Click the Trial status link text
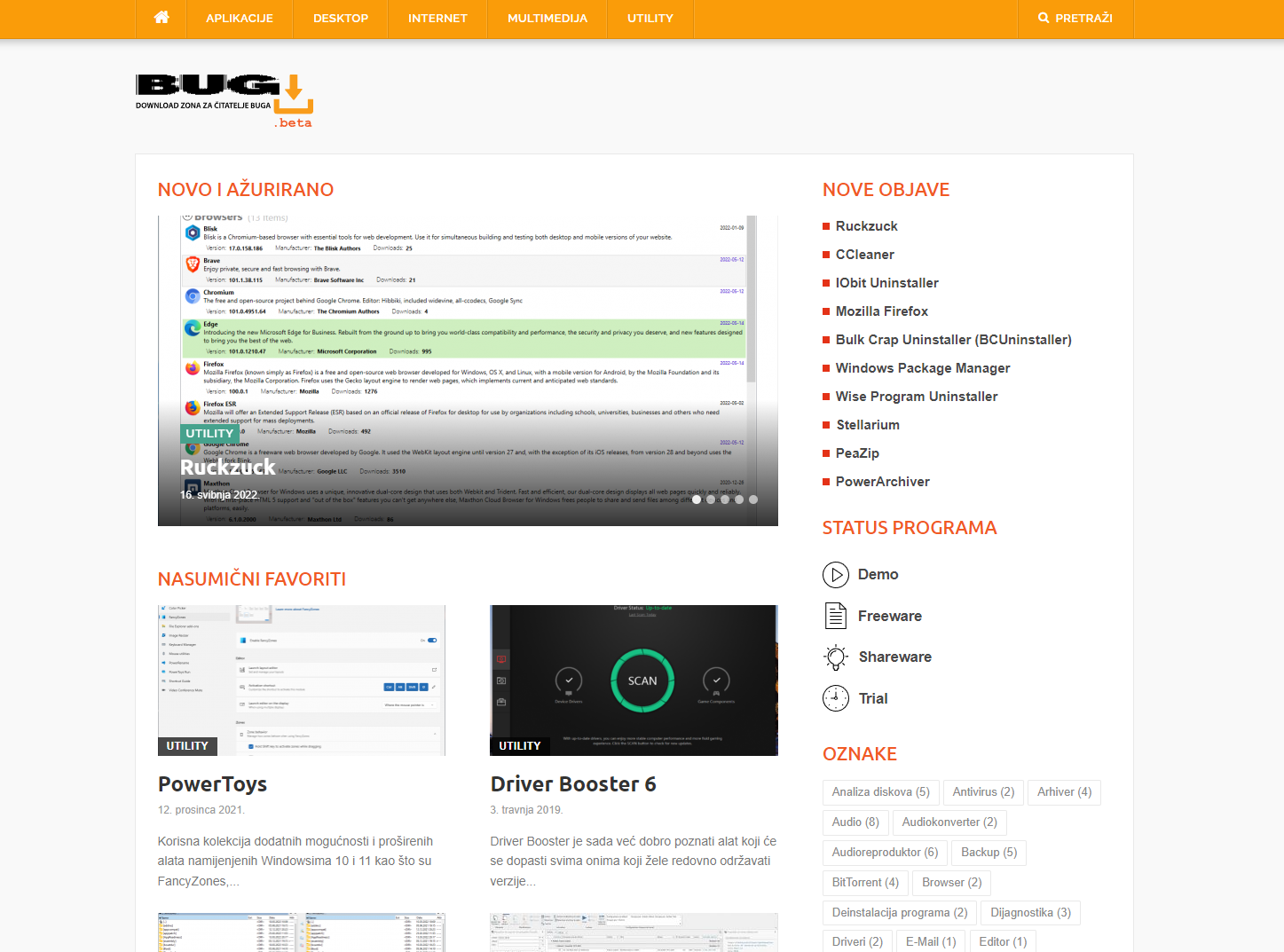Screen dimensions: 1284x952 [873, 698]
